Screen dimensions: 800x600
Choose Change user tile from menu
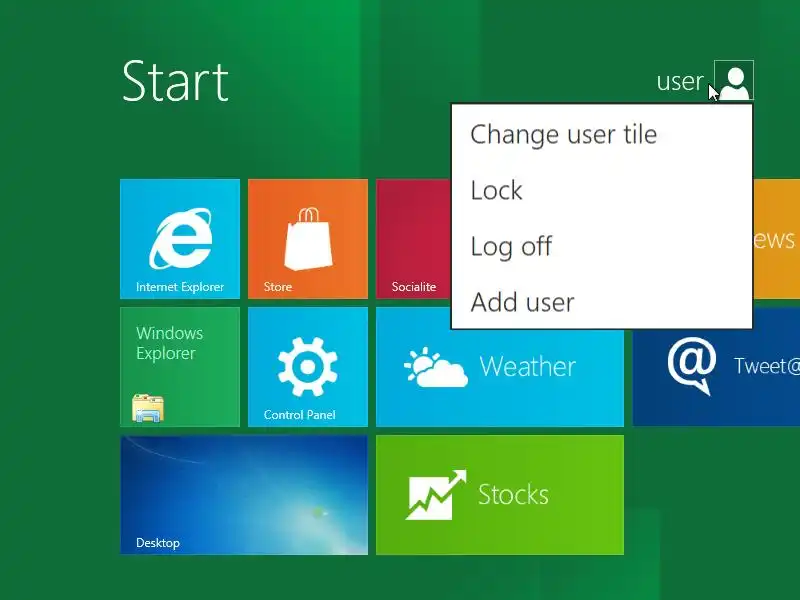[602, 135]
